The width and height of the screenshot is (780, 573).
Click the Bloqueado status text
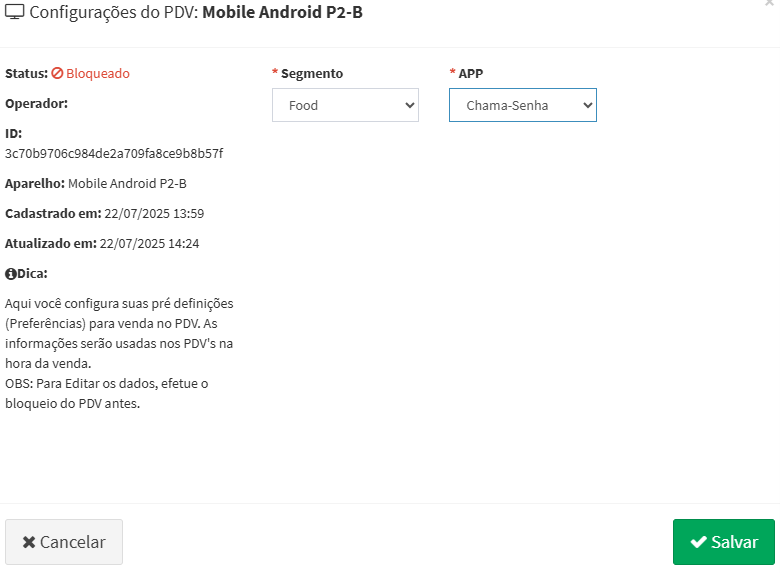pos(98,73)
